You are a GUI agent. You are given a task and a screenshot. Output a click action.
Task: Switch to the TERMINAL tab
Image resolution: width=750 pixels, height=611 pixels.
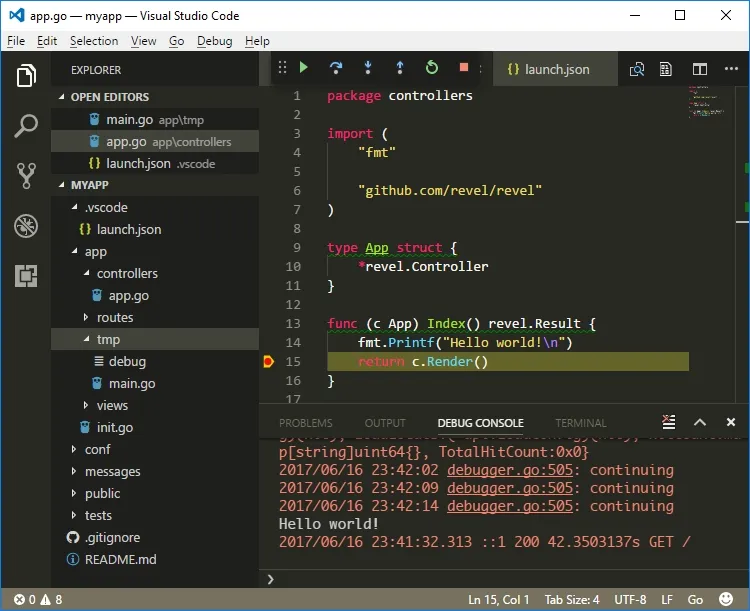[580, 423]
